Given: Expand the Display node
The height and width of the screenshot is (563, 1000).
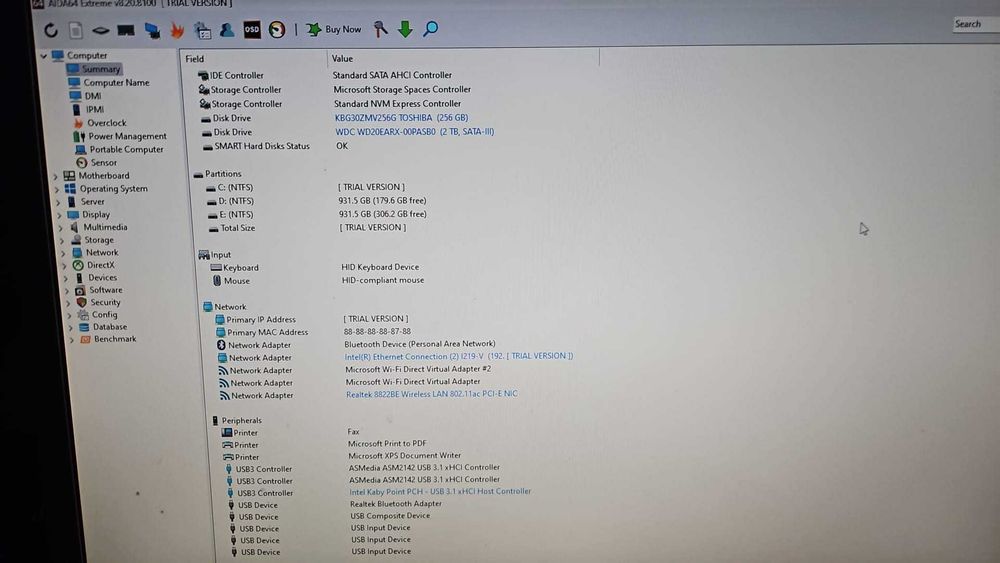Looking at the screenshot, I should coord(60,215).
